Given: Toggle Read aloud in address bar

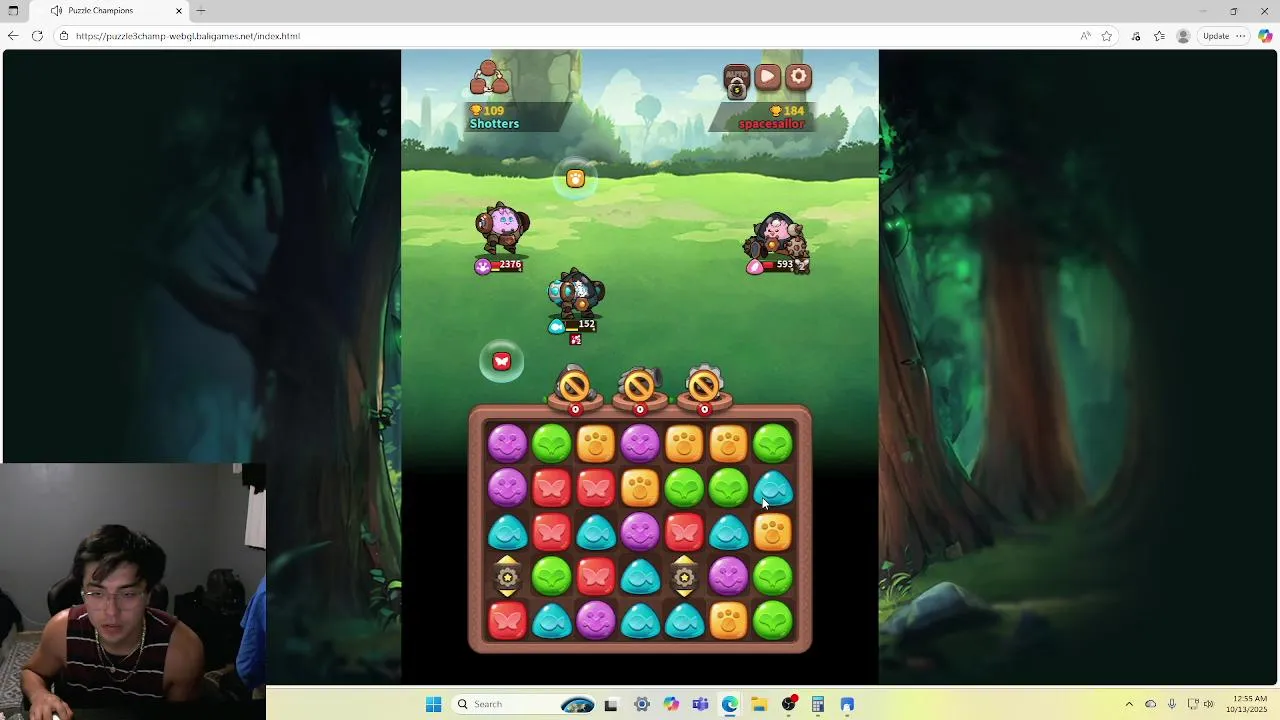Looking at the screenshot, I should point(1085,36).
